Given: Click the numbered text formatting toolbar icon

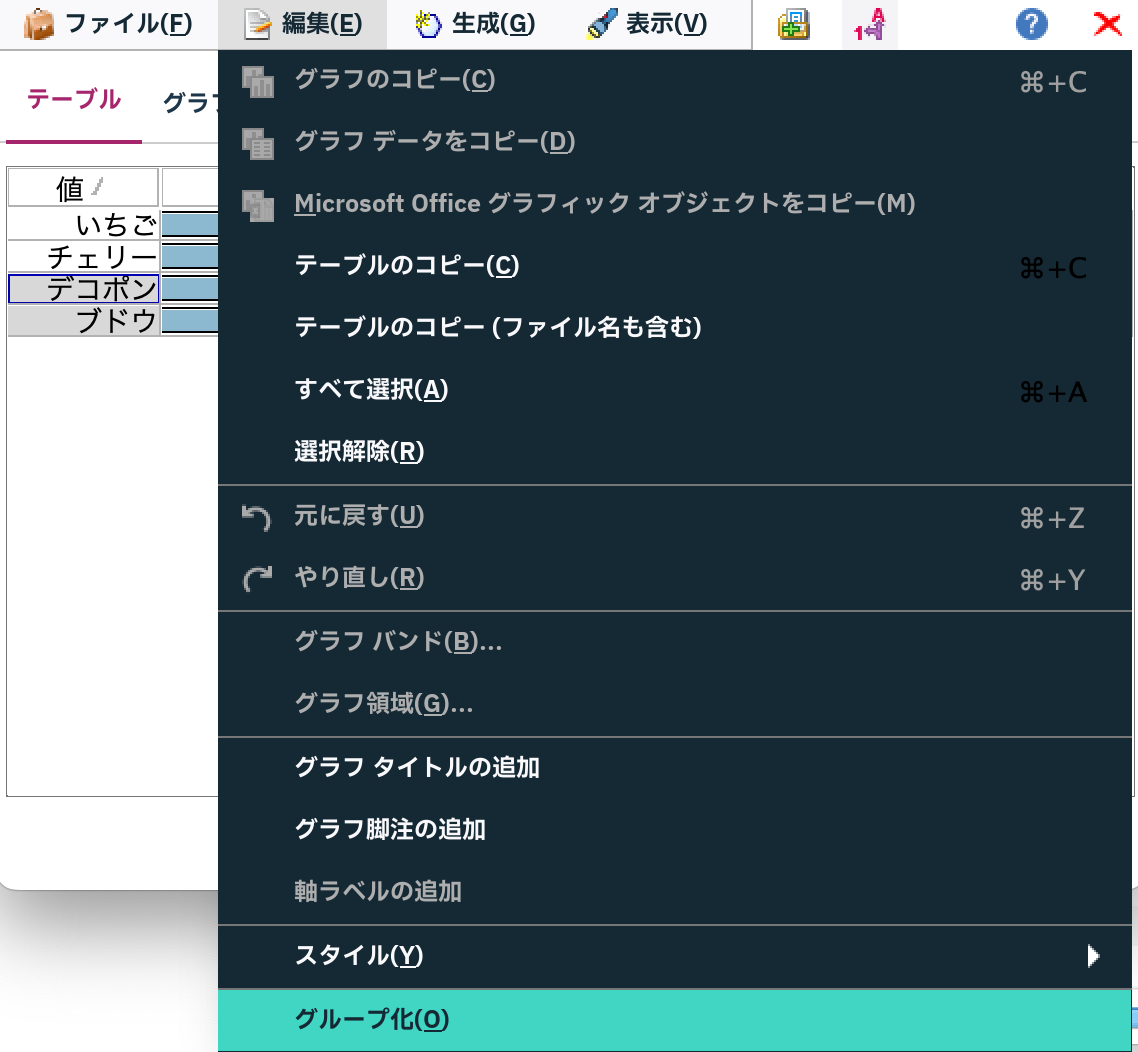Looking at the screenshot, I should (x=868, y=25).
